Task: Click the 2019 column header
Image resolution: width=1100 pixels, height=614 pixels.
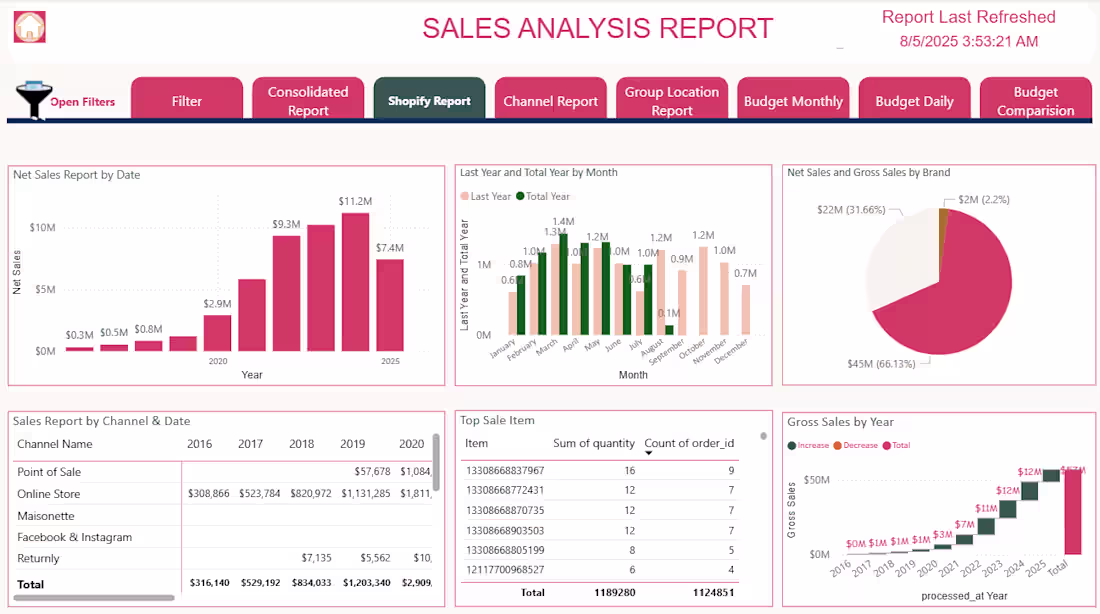Action: pyautogui.click(x=353, y=444)
